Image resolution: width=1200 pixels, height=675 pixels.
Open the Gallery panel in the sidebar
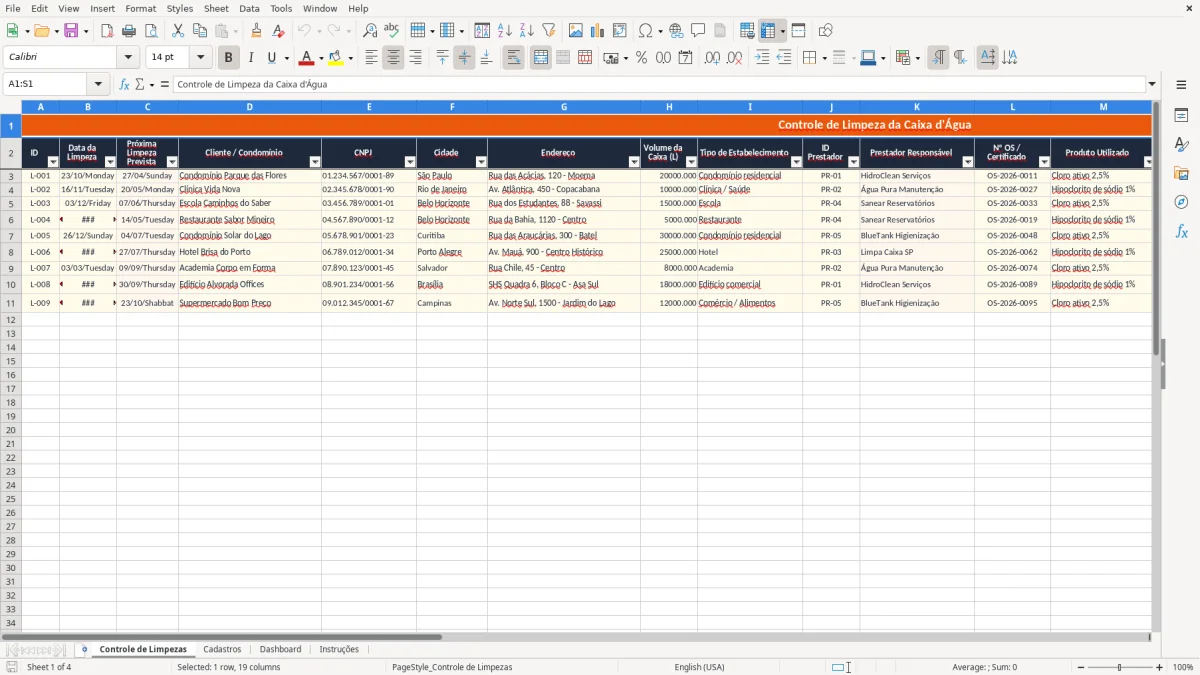tap(1181, 174)
